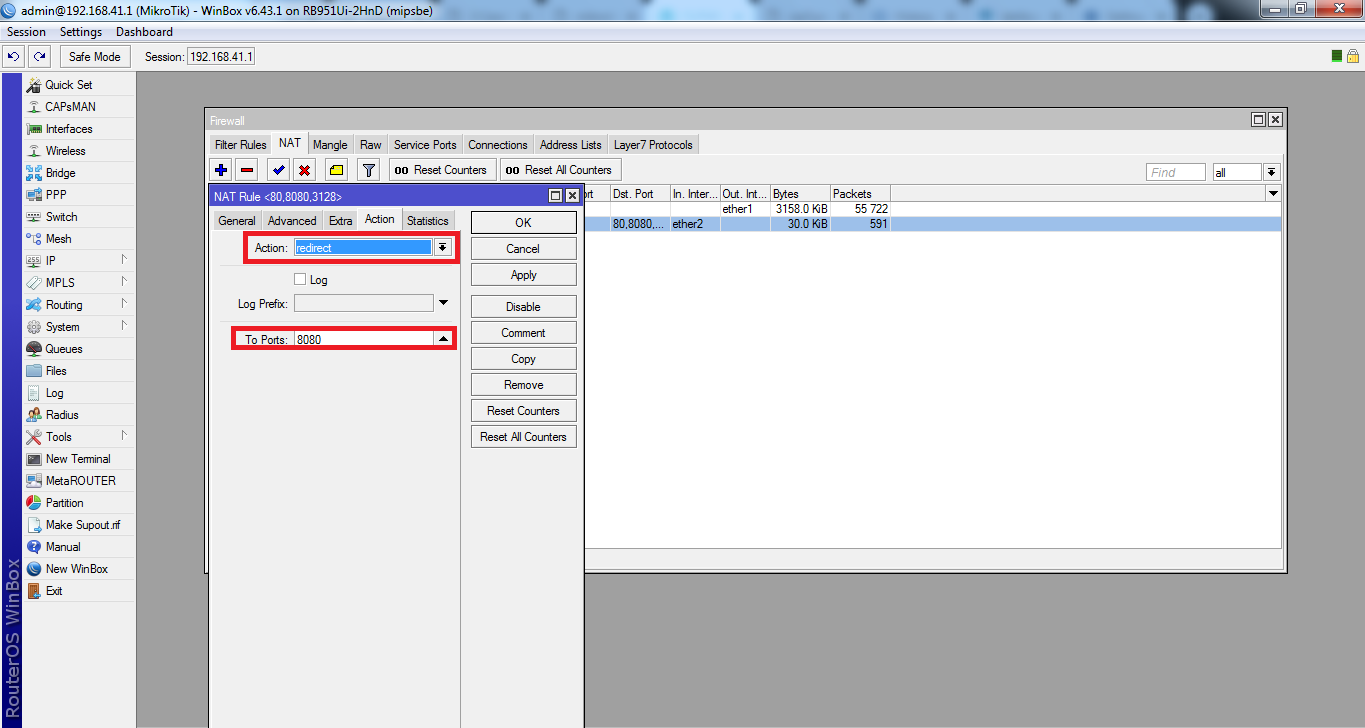Screen dimensions: 1365x728
Task: Open the Wireless menu item
Action: coord(65,151)
